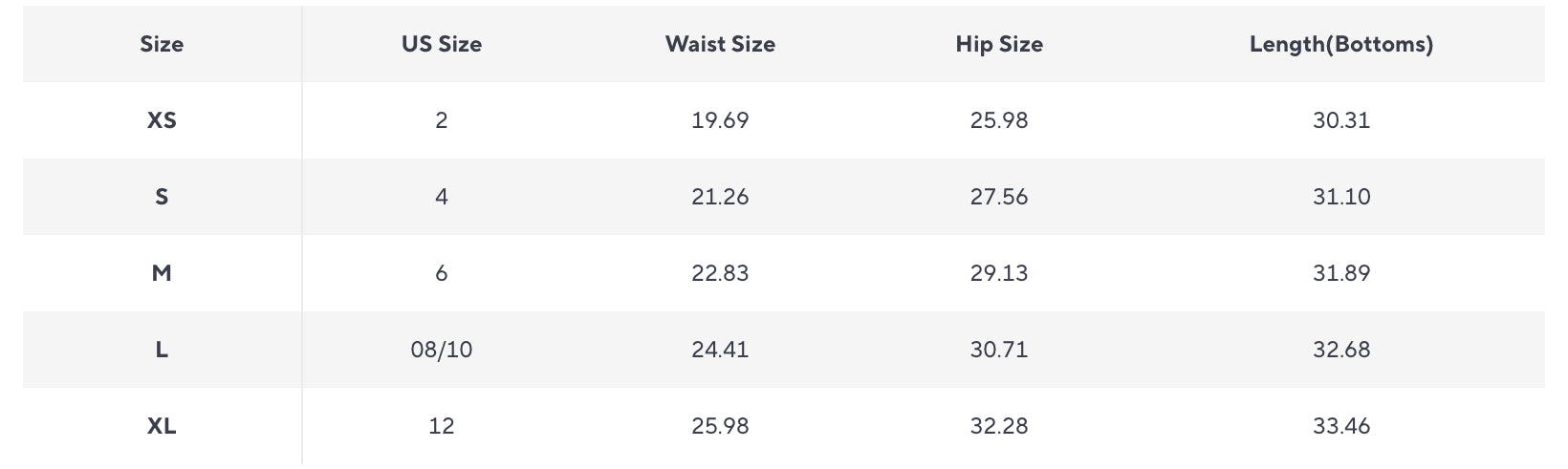Select the L size row label
The image size is (1568, 469).
point(162,350)
